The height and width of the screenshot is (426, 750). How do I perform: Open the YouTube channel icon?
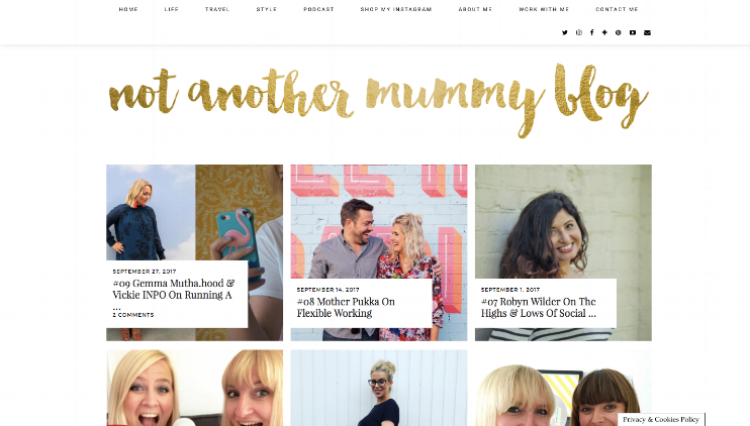pyautogui.click(x=632, y=33)
